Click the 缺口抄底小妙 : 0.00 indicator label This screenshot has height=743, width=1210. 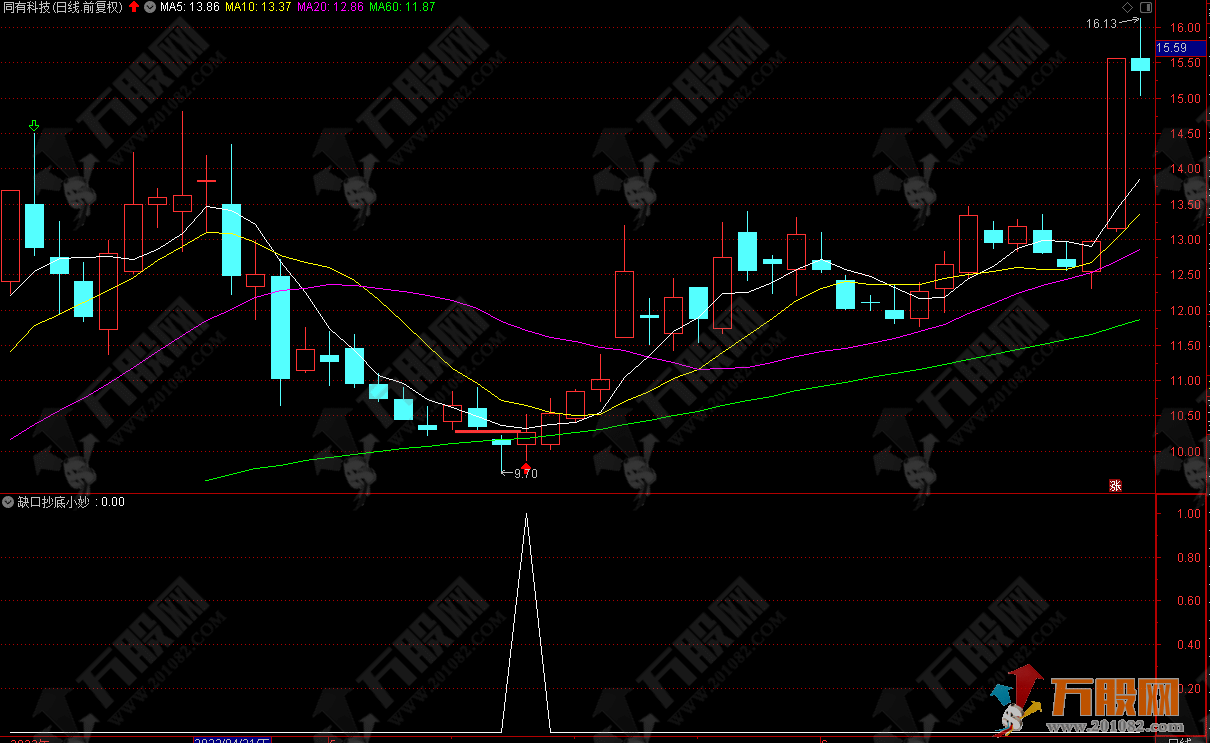[71, 502]
